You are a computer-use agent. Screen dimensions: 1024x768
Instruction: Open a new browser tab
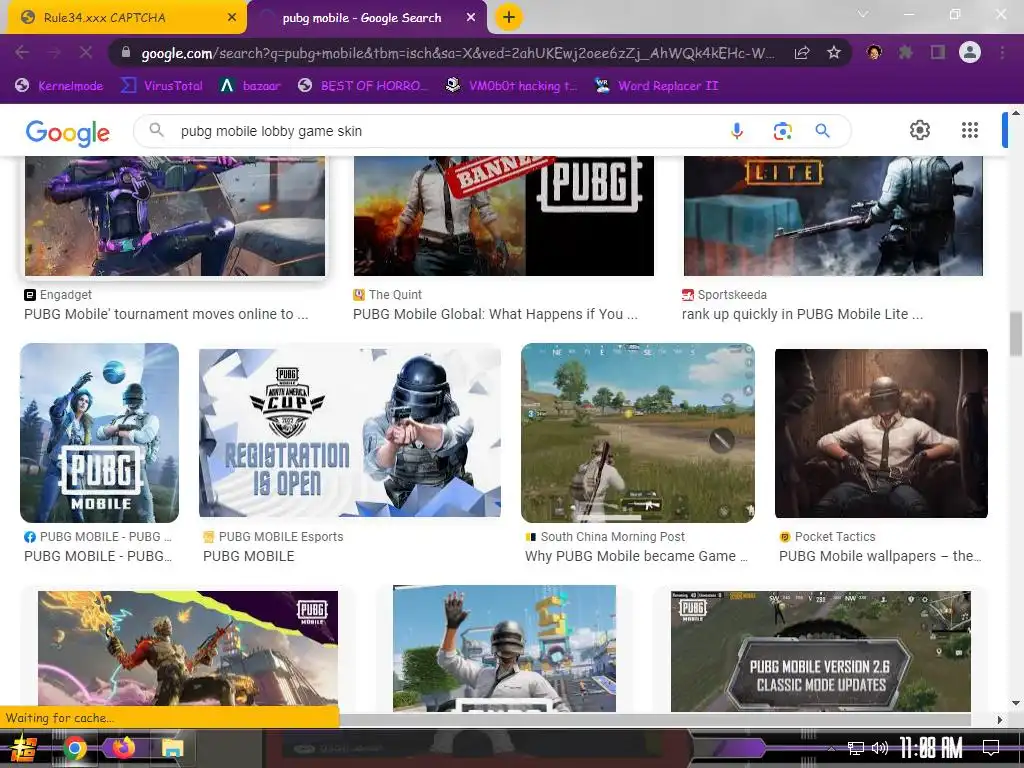pos(509,17)
